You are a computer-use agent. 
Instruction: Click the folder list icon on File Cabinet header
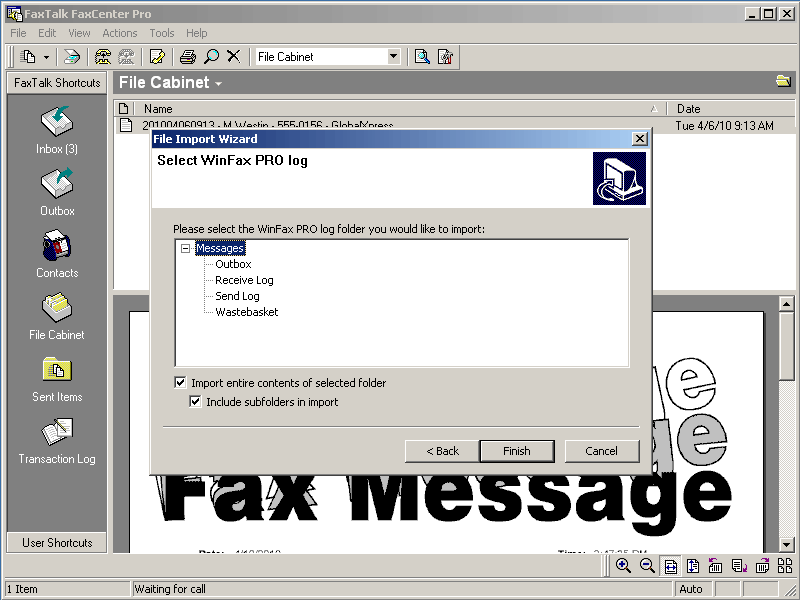[783, 81]
